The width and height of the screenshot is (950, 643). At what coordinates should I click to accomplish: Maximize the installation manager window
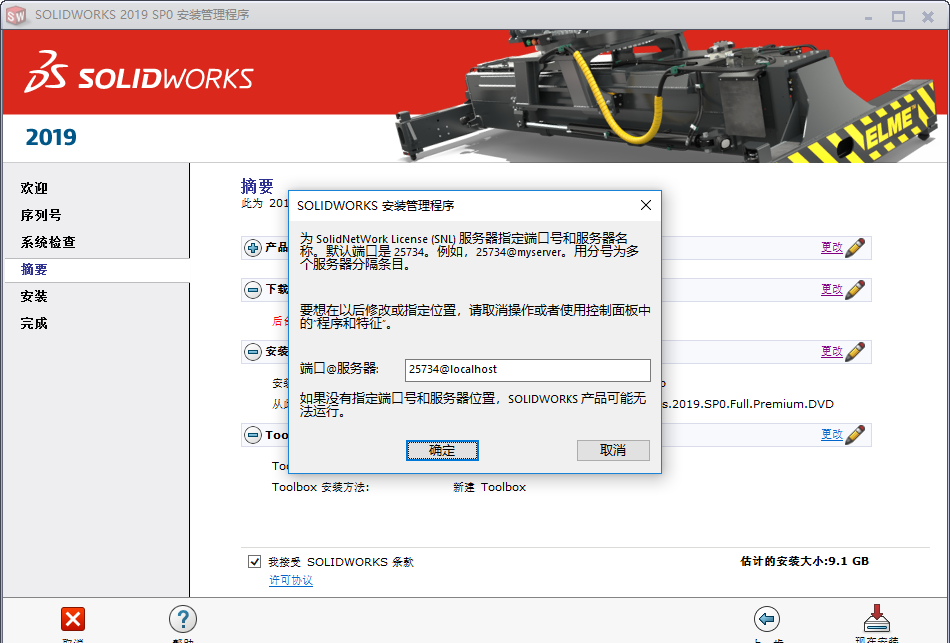(899, 17)
